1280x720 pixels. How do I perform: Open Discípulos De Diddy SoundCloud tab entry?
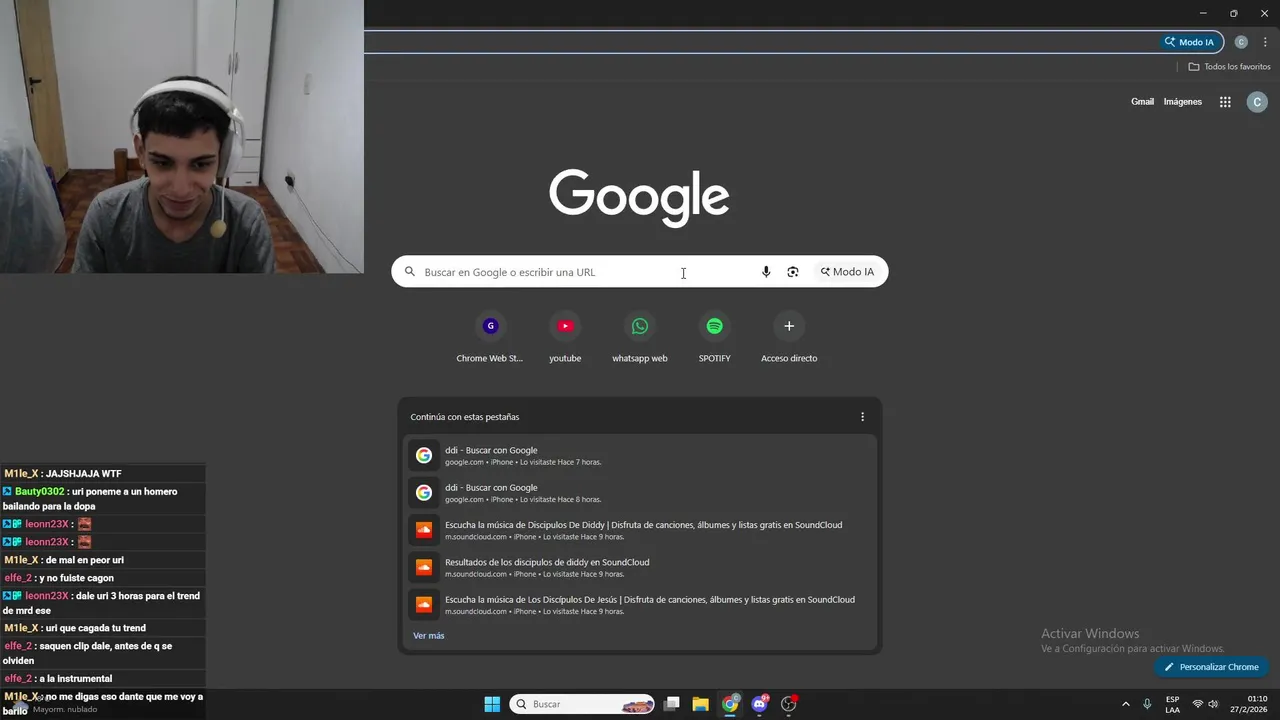point(640,530)
